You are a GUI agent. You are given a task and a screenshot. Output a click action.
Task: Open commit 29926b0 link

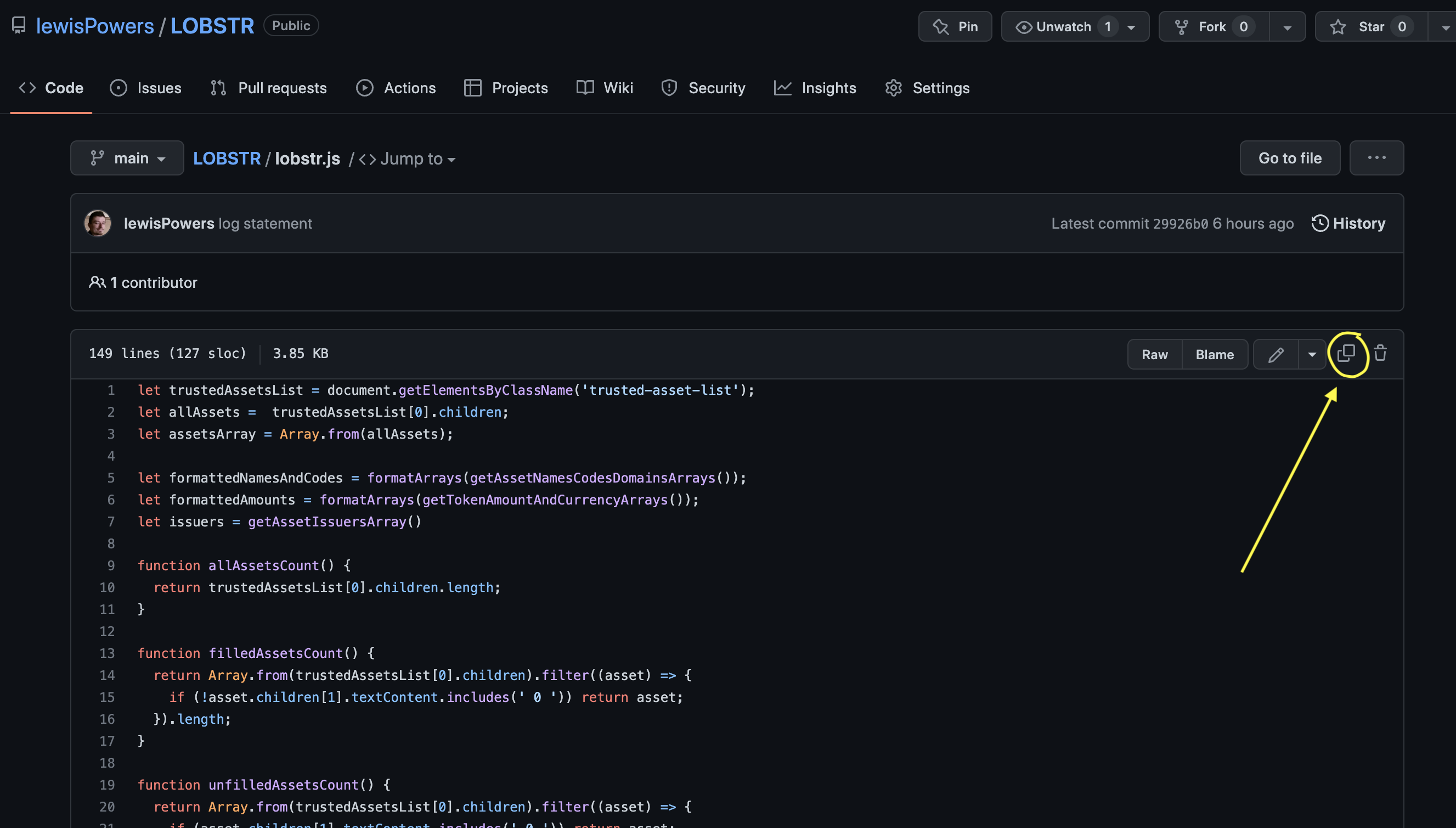point(1180,224)
